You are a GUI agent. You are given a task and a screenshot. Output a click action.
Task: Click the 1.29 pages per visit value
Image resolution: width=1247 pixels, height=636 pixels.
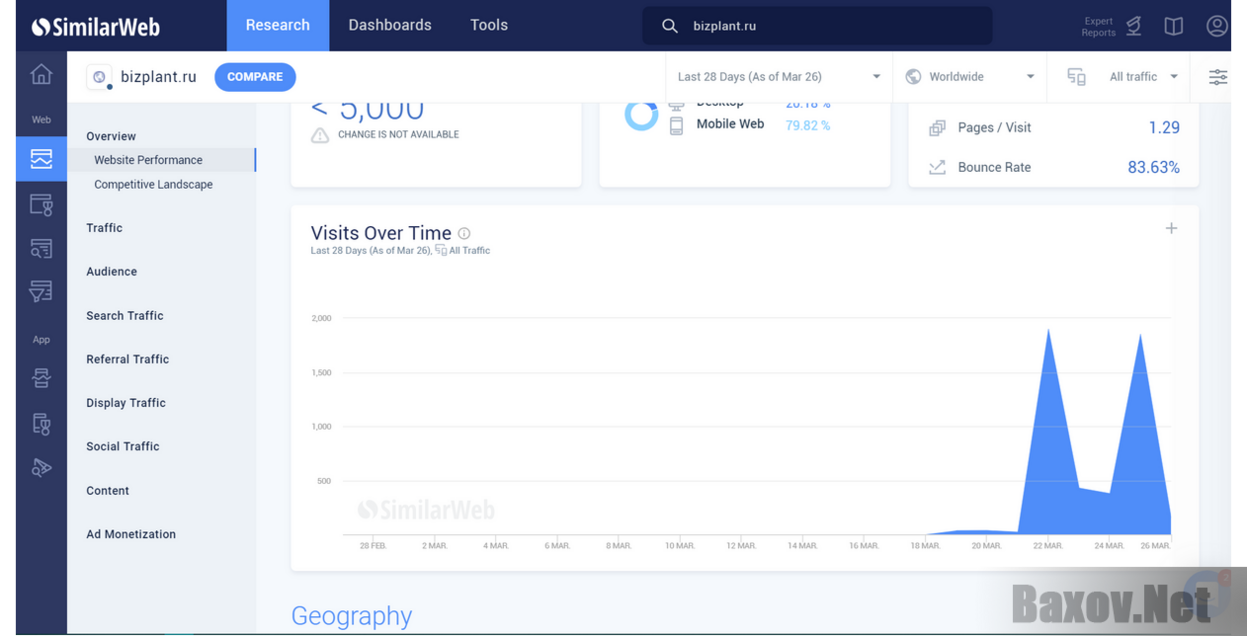pos(1164,127)
